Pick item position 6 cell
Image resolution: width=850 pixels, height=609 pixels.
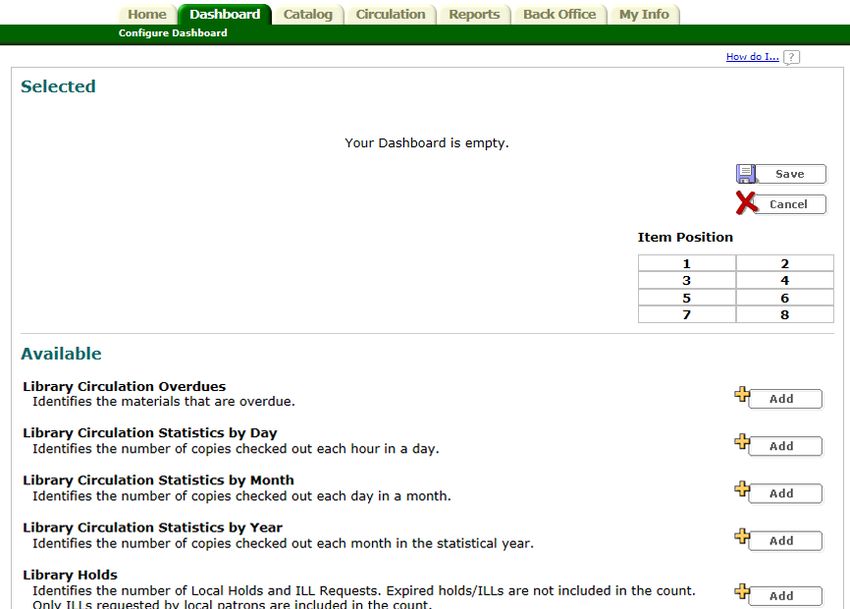(x=784, y=298)
